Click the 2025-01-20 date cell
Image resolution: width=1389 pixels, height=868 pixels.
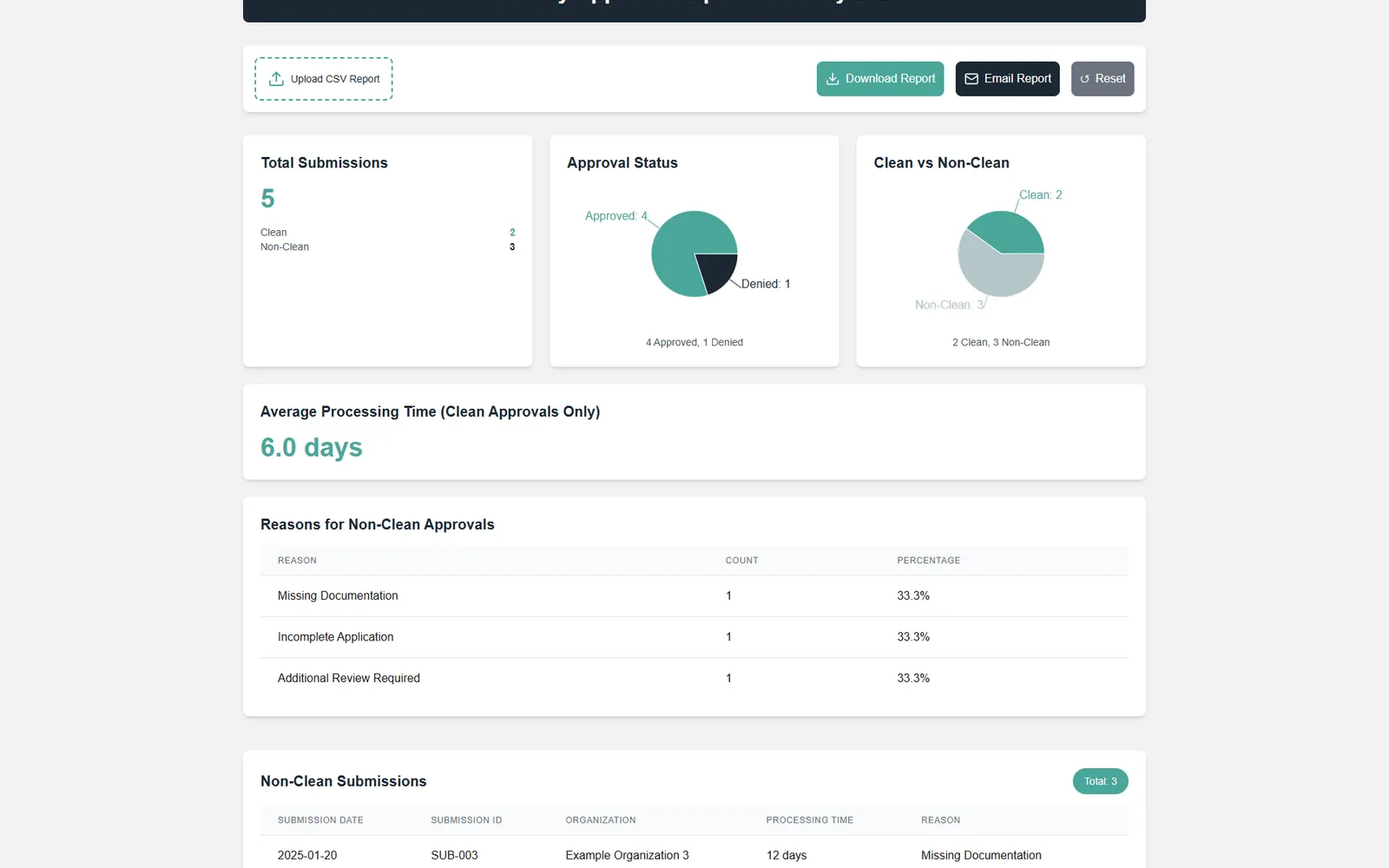tap(307, 856)
